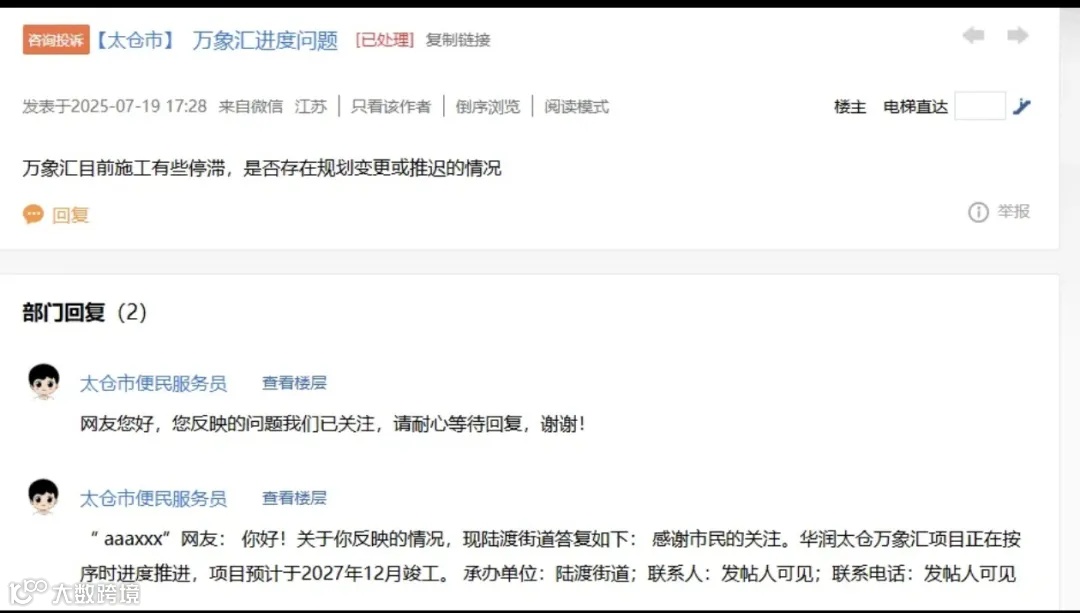1080x613 pixels.
Task: Click the 部门回复 (2) heading
Action: (x=85, y=313)
